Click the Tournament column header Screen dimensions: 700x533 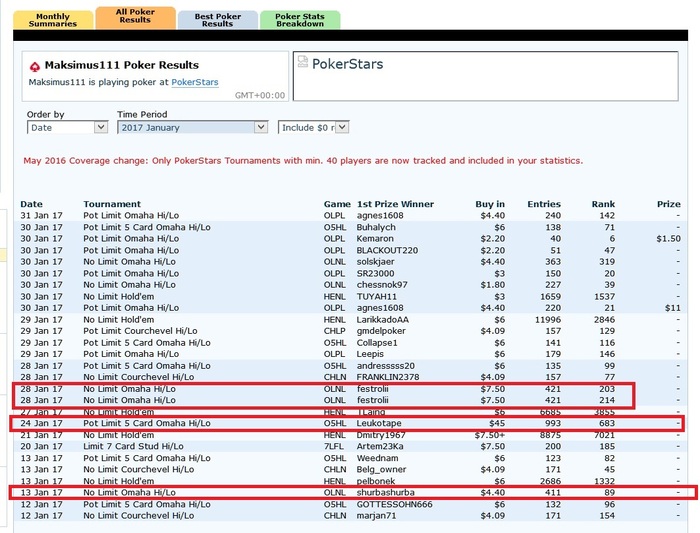(x=111, y=204)
